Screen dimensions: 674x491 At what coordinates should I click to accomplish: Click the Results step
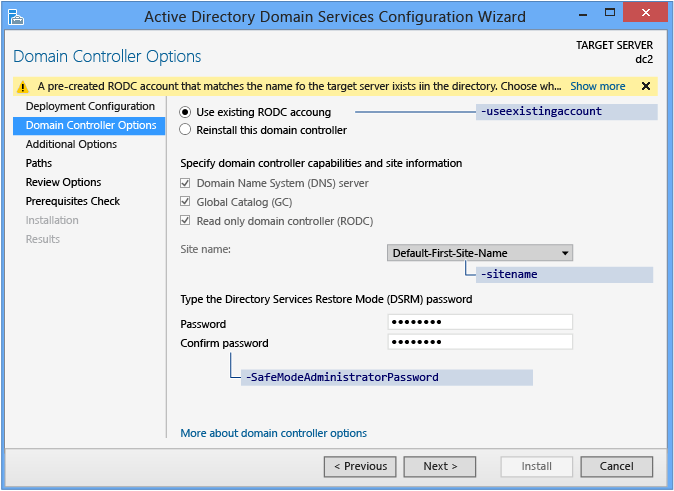tap(43, 239)
